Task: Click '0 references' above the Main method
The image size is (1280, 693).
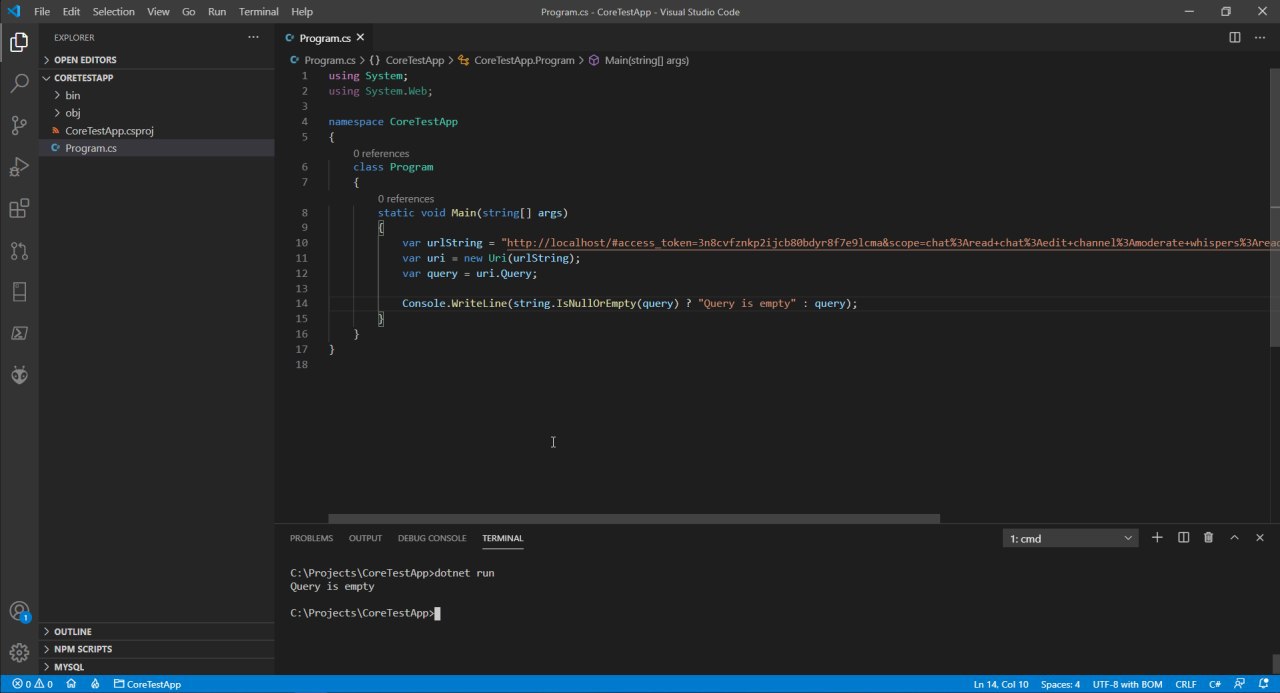Action: click(x=406, y=199)
